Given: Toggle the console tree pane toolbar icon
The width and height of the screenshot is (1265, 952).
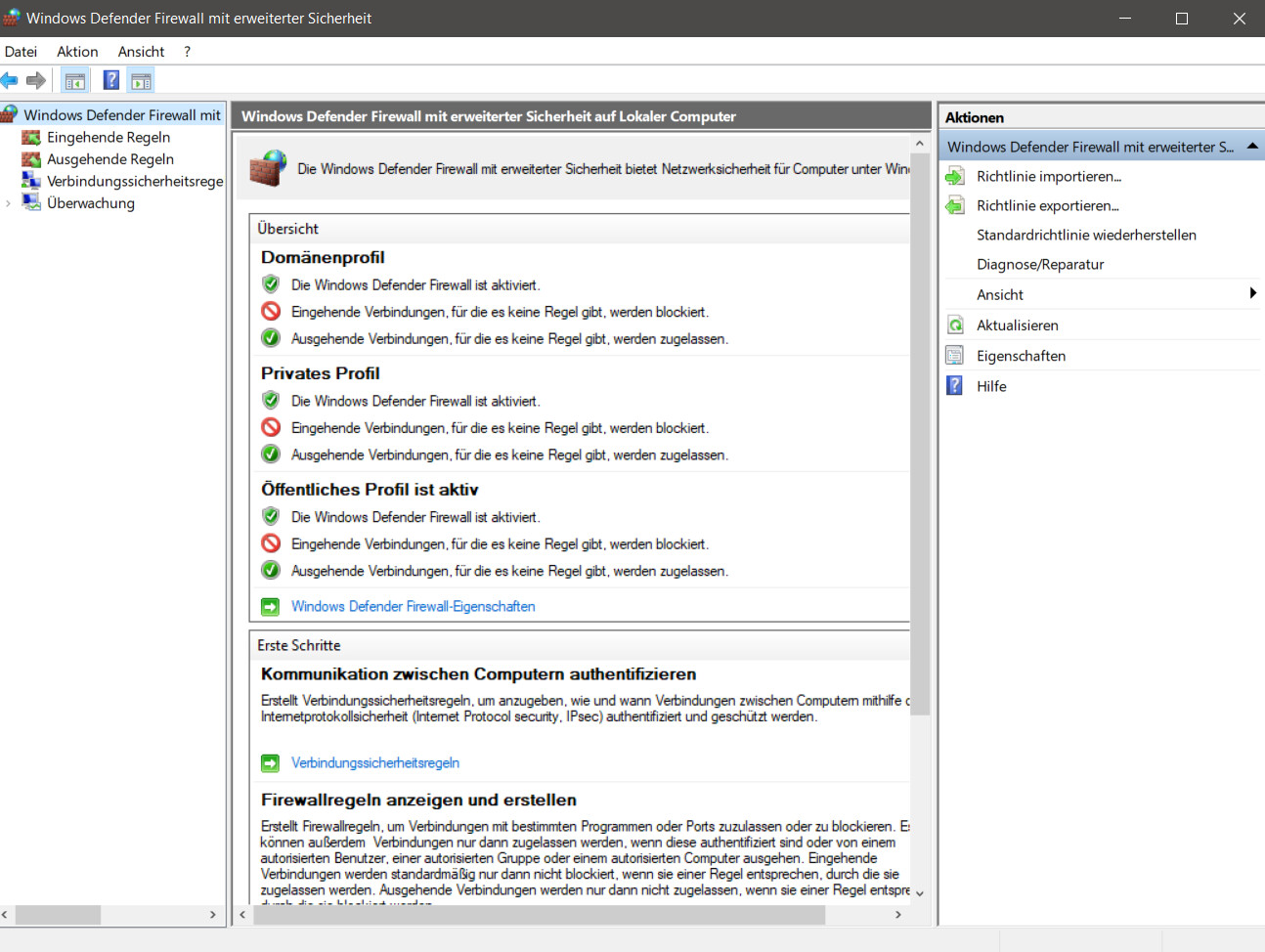Looking at the screenshot, I should (75, 80).
